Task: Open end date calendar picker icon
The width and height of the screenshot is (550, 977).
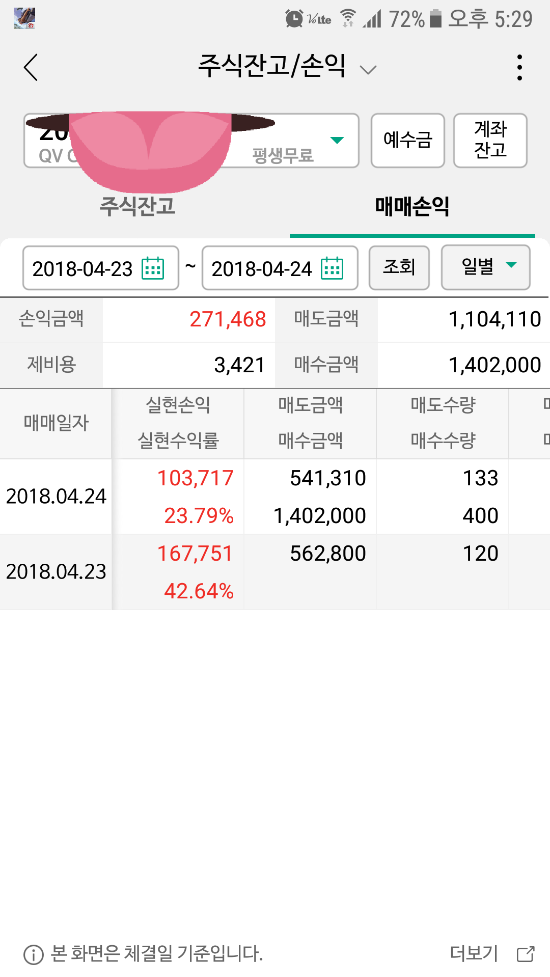Action: click(x=332, y=269)
